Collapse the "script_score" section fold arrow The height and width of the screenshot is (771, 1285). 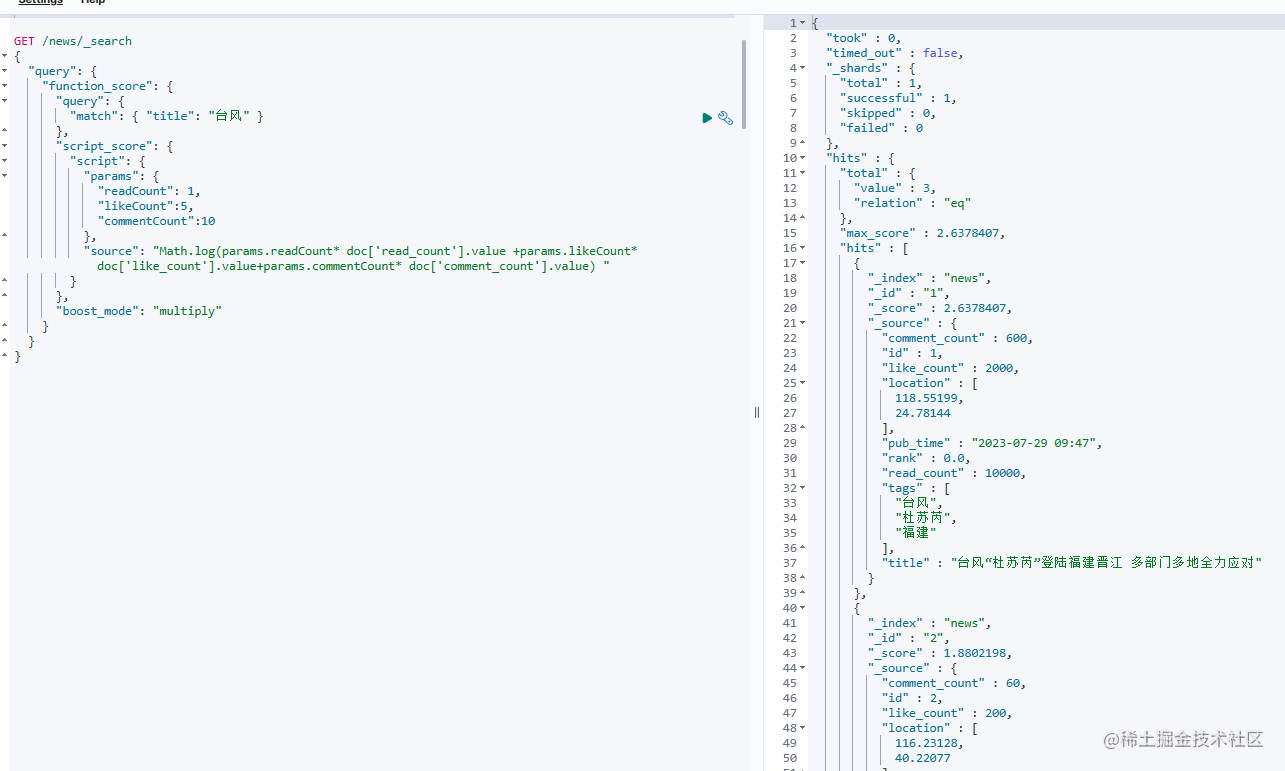click(x=5, y=145)
